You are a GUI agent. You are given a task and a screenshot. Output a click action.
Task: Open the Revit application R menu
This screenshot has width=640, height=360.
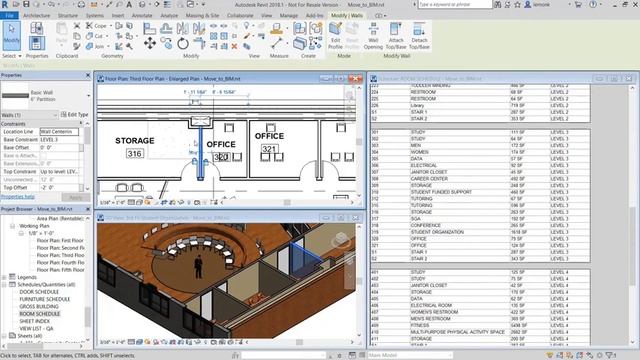(x=4, y=4)
